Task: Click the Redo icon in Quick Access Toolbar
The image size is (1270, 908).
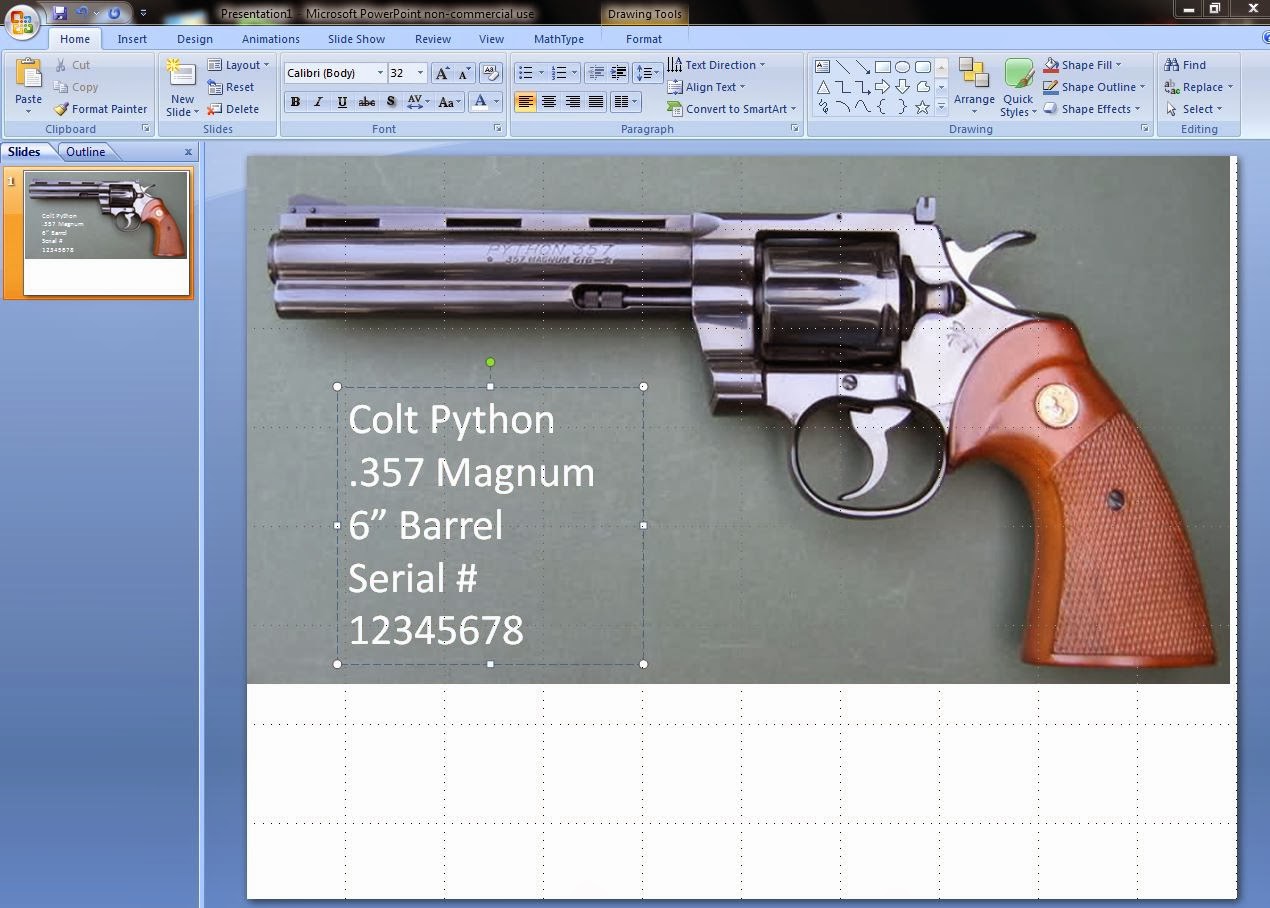Action: tap(114, 13)
